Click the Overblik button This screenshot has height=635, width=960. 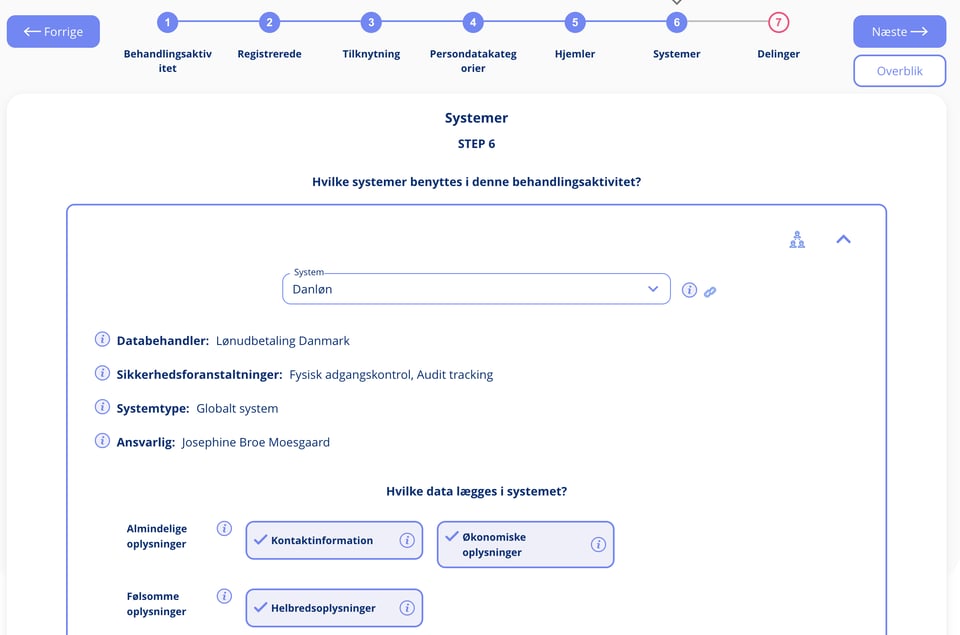(x=899, y=71)
